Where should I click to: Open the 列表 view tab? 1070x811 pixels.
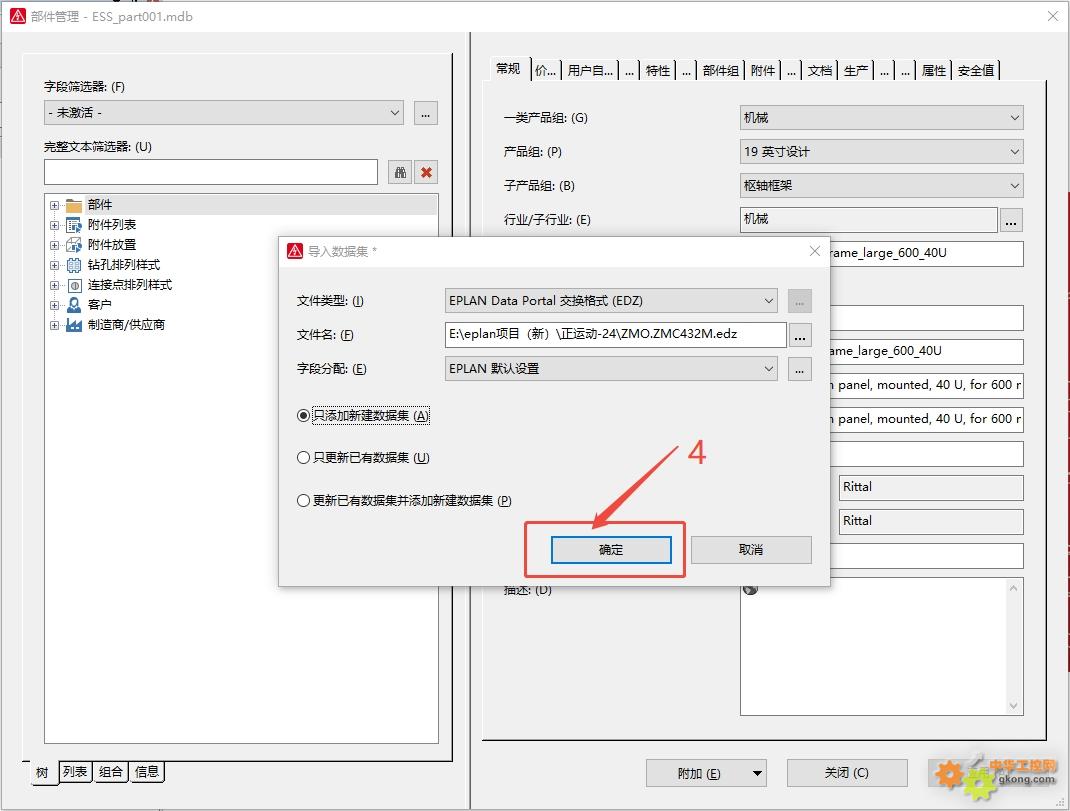pos(75,772)
